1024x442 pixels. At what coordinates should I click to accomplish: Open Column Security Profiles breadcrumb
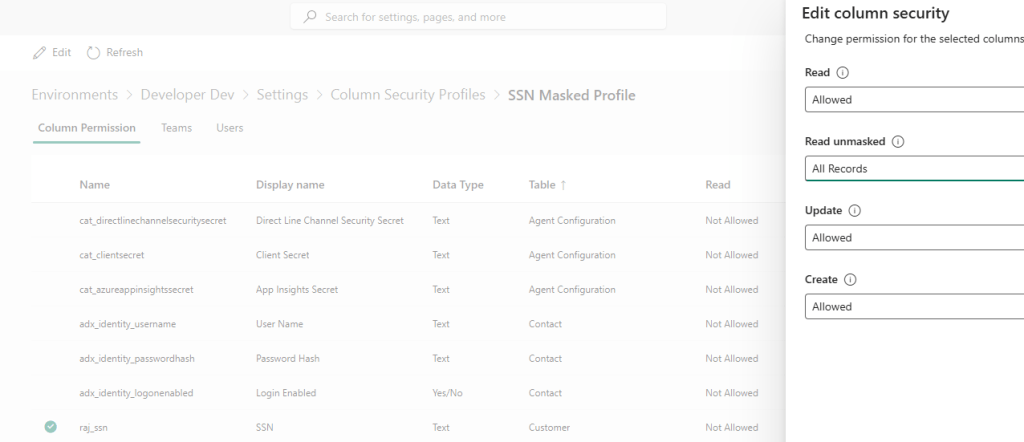(407, 95)
